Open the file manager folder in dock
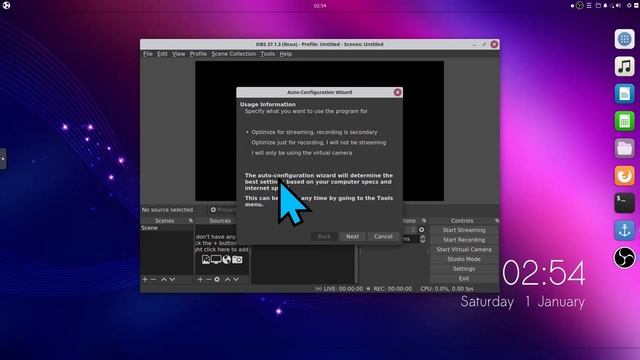 pos(624,149)
